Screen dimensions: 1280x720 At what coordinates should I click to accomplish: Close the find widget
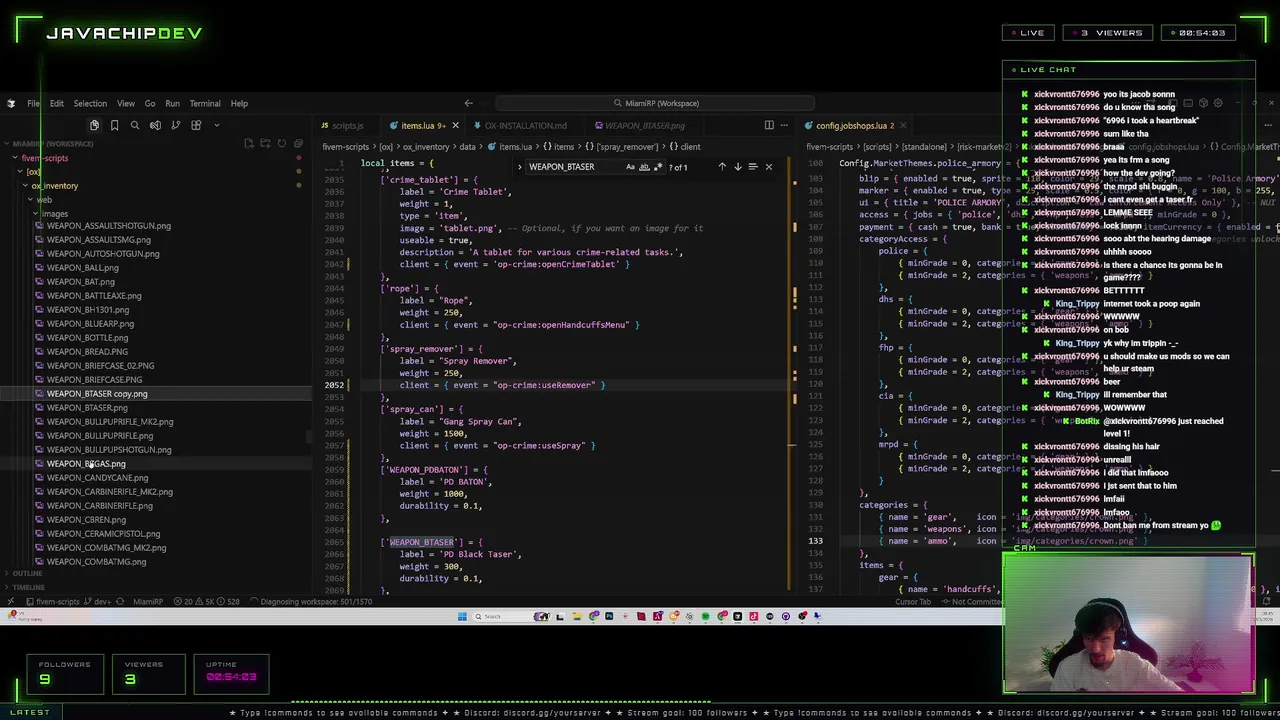pyautogui.click(x=768, y=167)
